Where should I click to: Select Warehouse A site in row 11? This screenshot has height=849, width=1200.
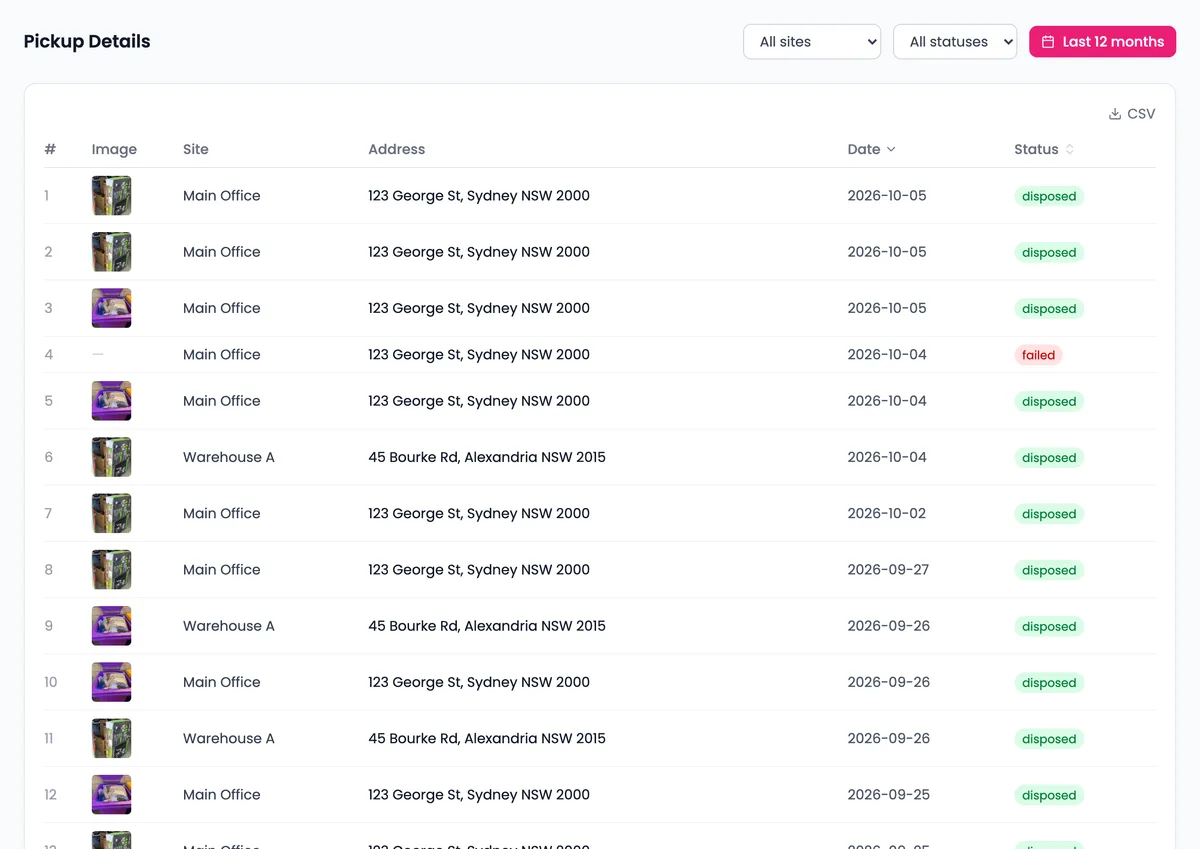(x=228, y=738)
